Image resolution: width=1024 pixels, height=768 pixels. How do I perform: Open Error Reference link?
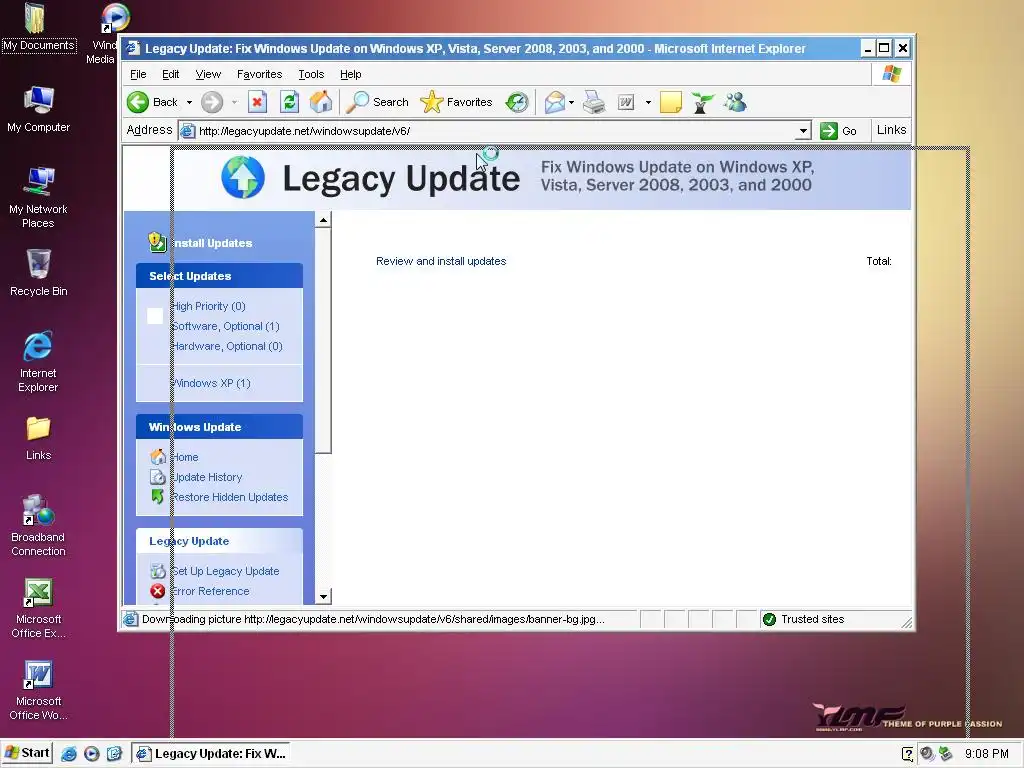(x=210, y=591)
